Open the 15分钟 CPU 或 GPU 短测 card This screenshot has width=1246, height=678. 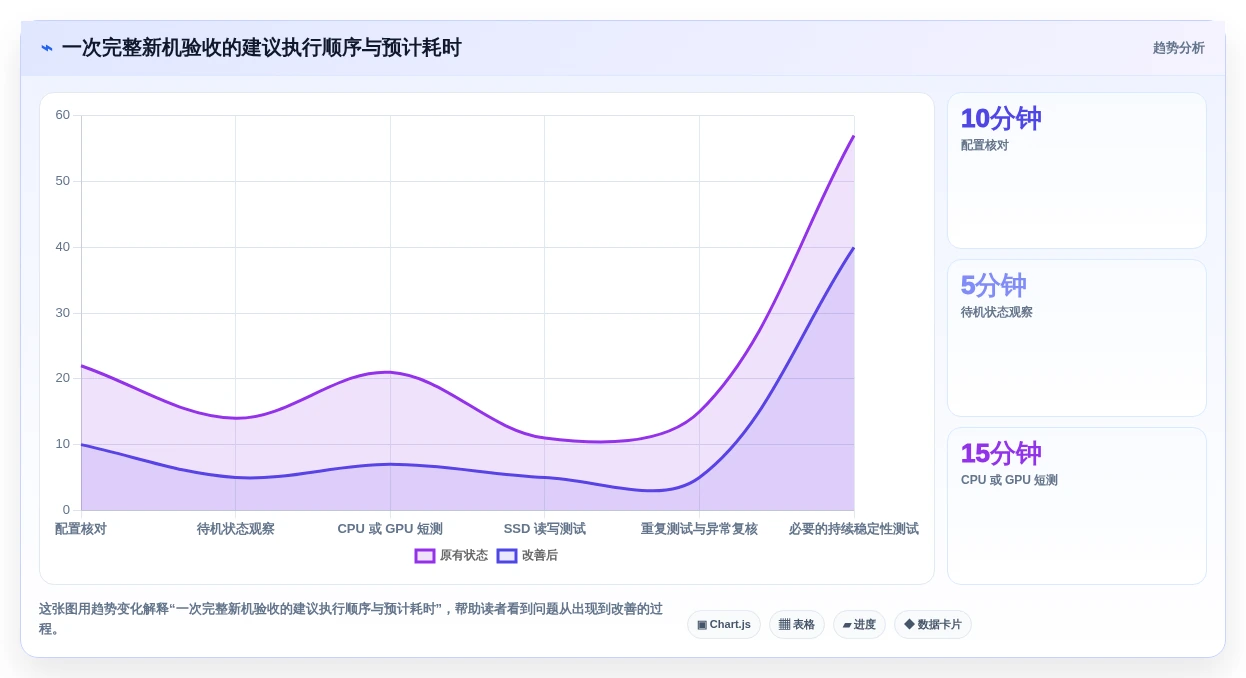click(x=1077, y=506)
